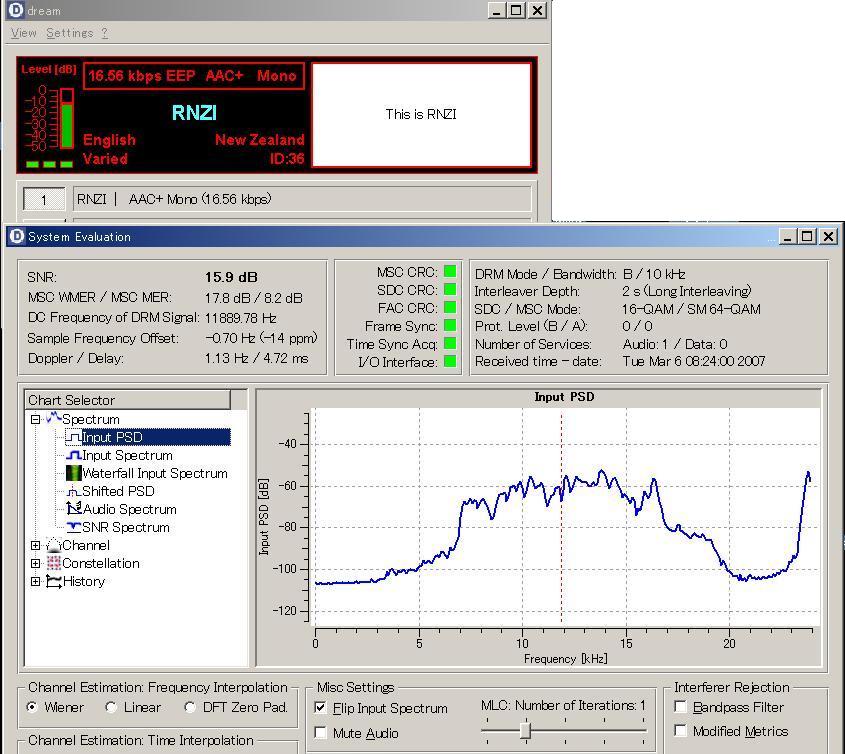This screenshot has width=845, height=754.
Task: Open the View menu in dream window
Action: click(24, 33)
